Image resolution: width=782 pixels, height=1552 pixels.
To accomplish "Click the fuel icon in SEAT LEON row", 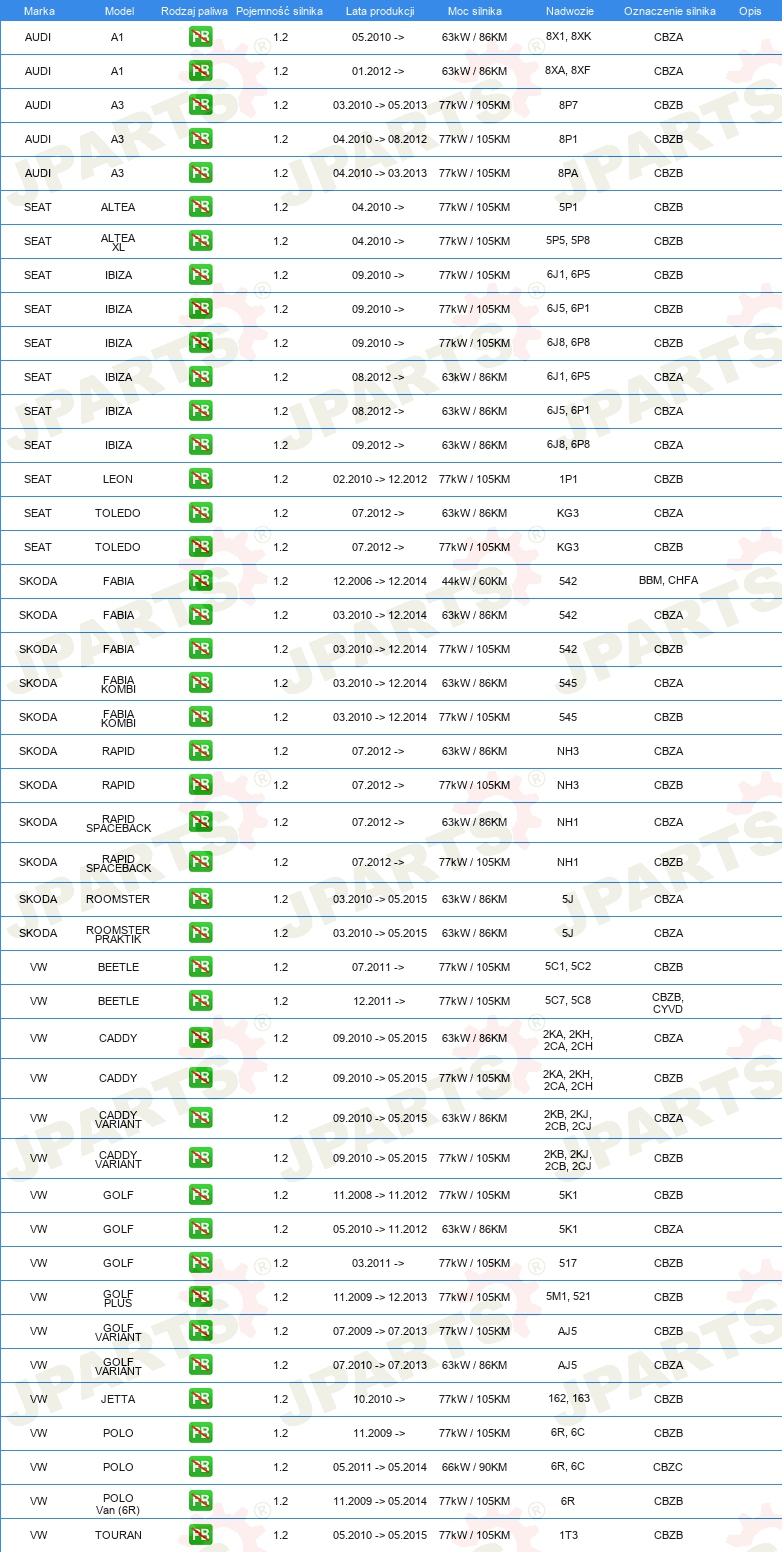I will pyautogui.click(x=200, y=479).
